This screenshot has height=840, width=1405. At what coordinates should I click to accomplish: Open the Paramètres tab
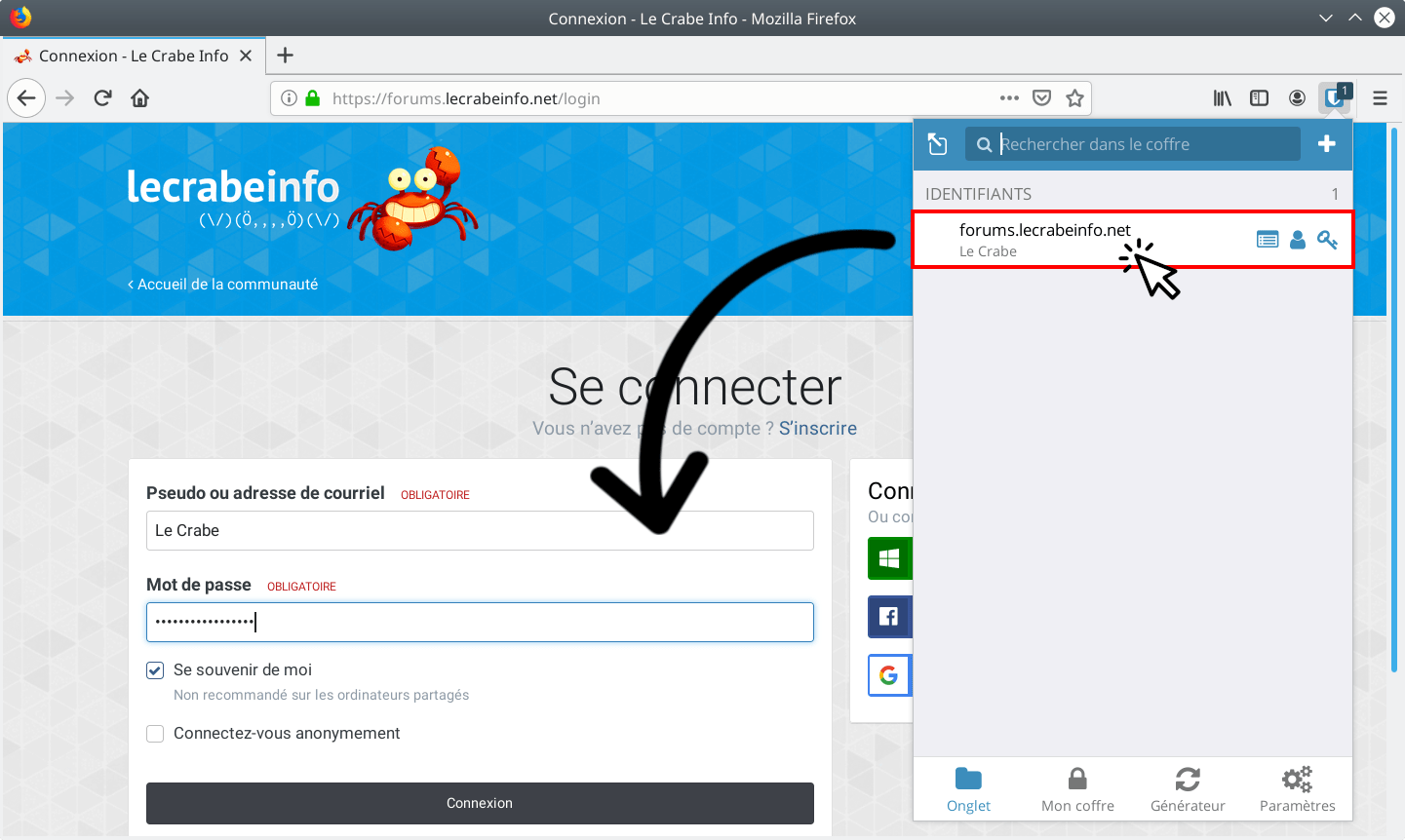[x=1298, y=790]
